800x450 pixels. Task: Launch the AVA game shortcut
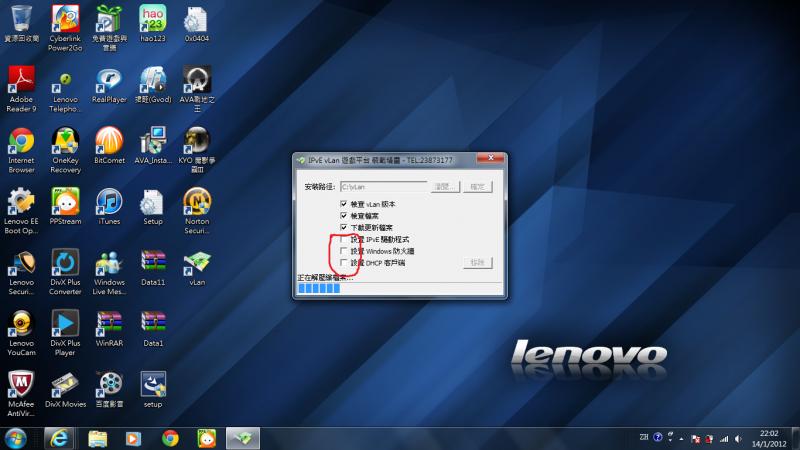(x=197, y=88)
